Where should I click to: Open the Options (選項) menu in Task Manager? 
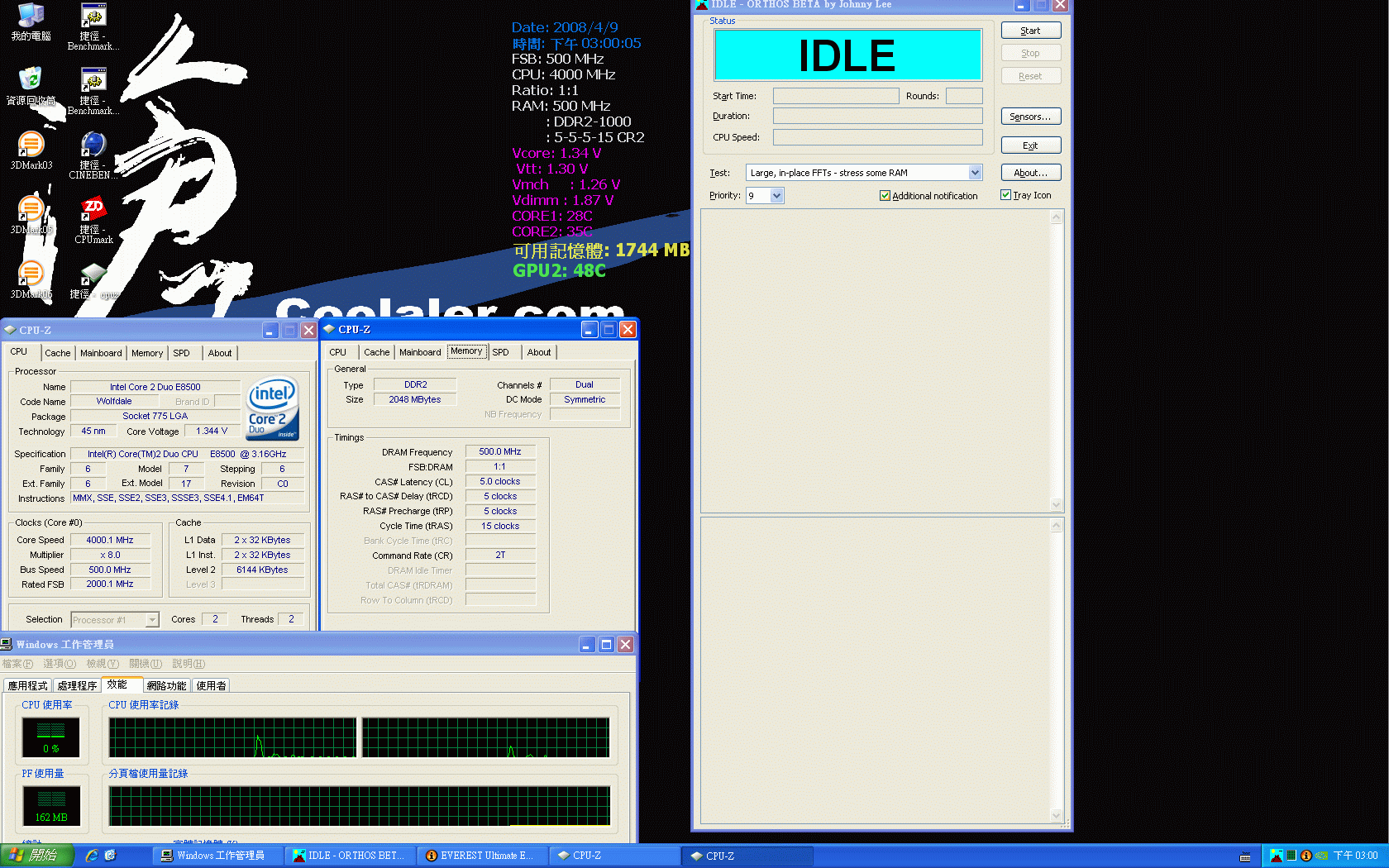[60, 664]
